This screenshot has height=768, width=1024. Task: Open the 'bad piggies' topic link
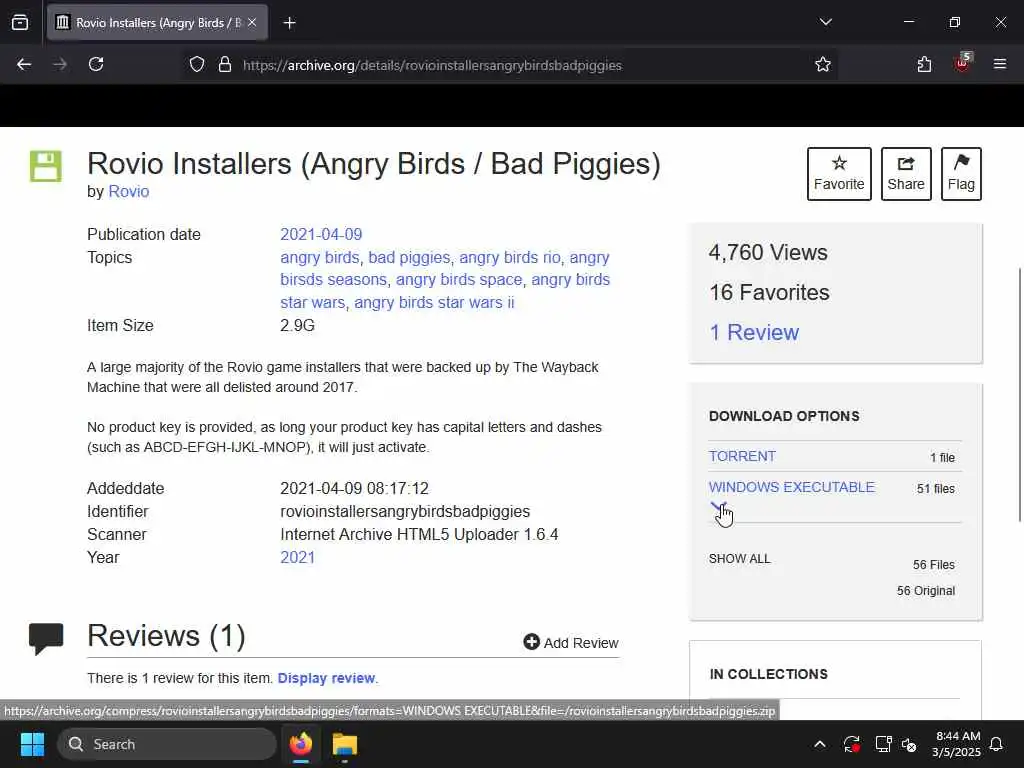click(409, 257)
